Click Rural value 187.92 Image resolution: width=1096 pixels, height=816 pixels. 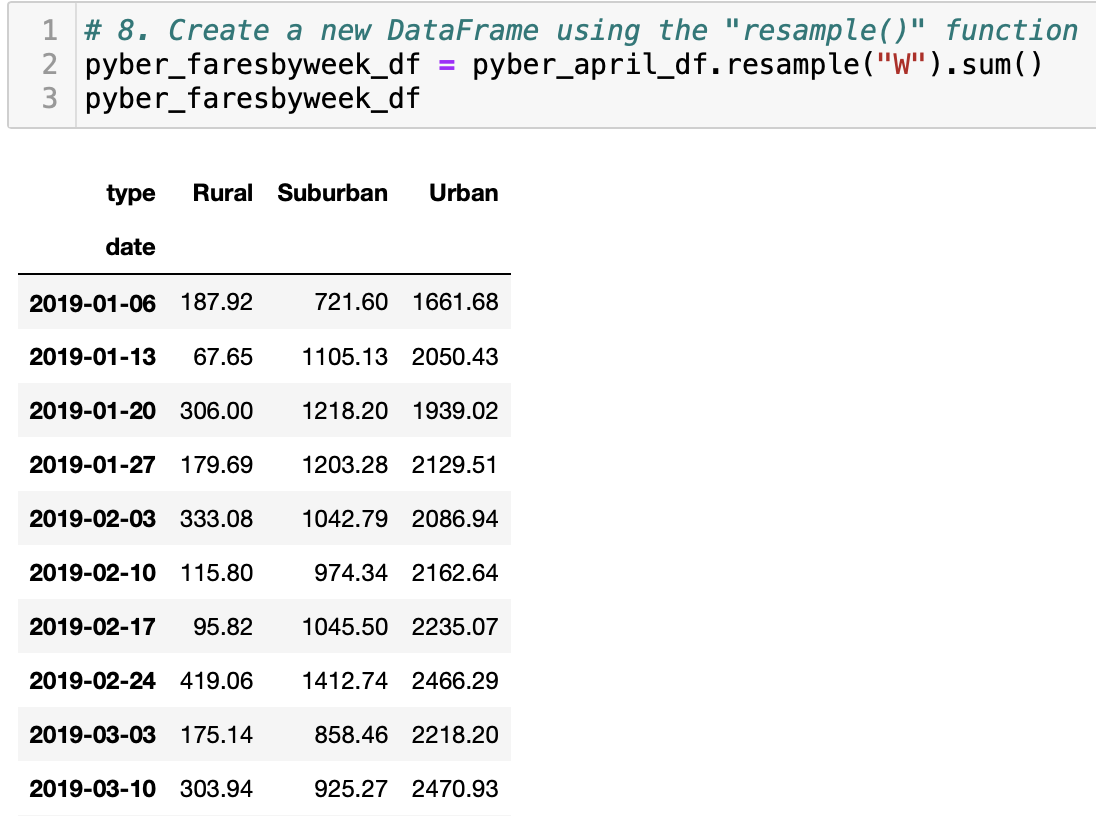(x=217, y=302)
